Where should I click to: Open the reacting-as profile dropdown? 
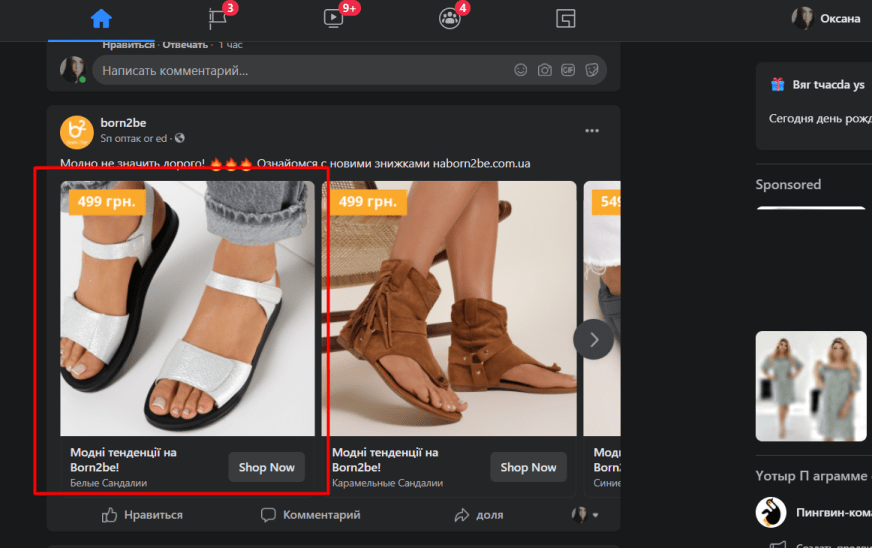[584, 515]
